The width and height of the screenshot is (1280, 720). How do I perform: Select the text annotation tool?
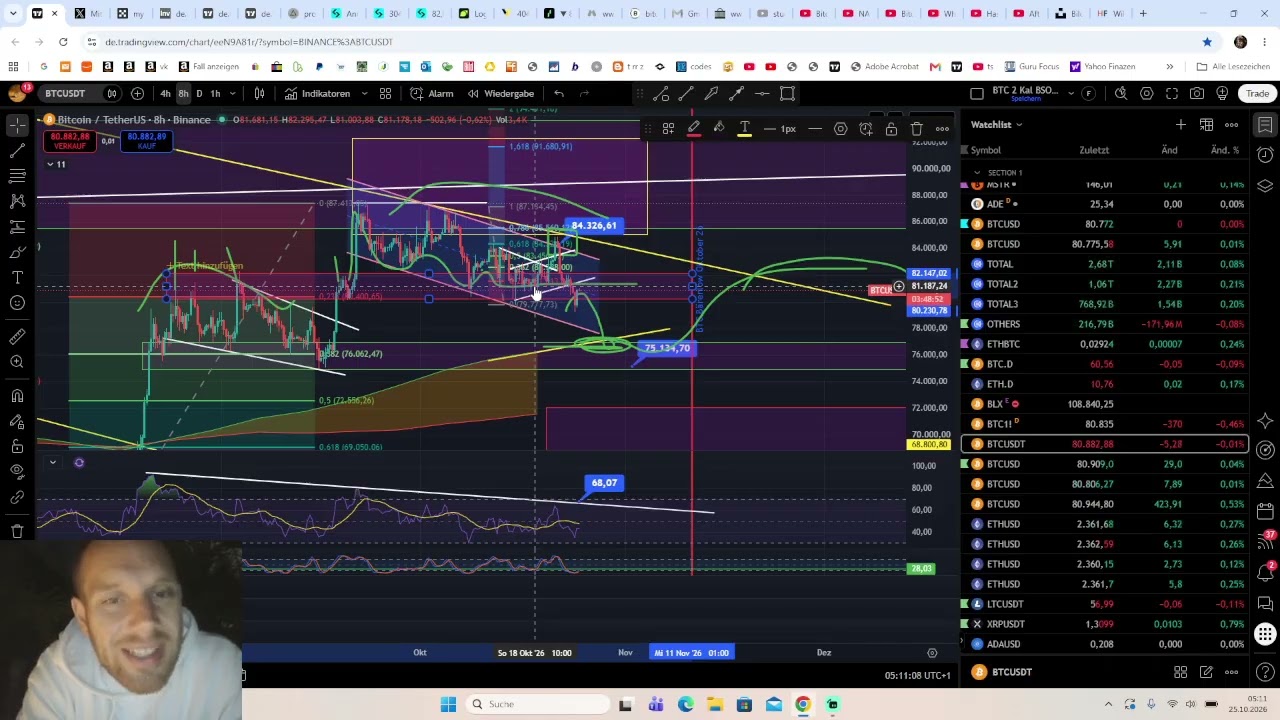17,277
